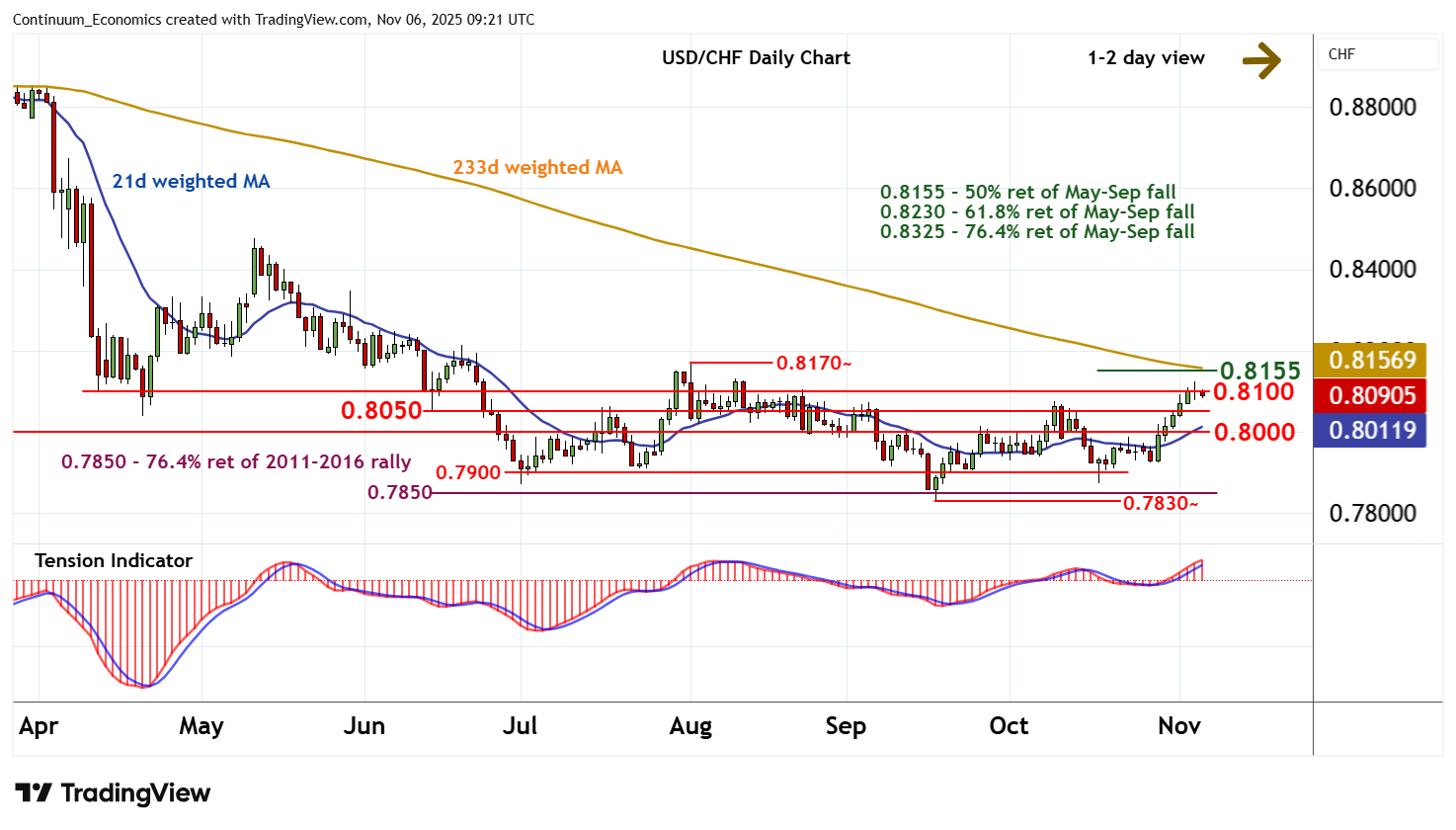Click the 0.8100 red level label
Image resolution: width=1456 pixels, height=830 pixels.
click(x=1254, y=392)
